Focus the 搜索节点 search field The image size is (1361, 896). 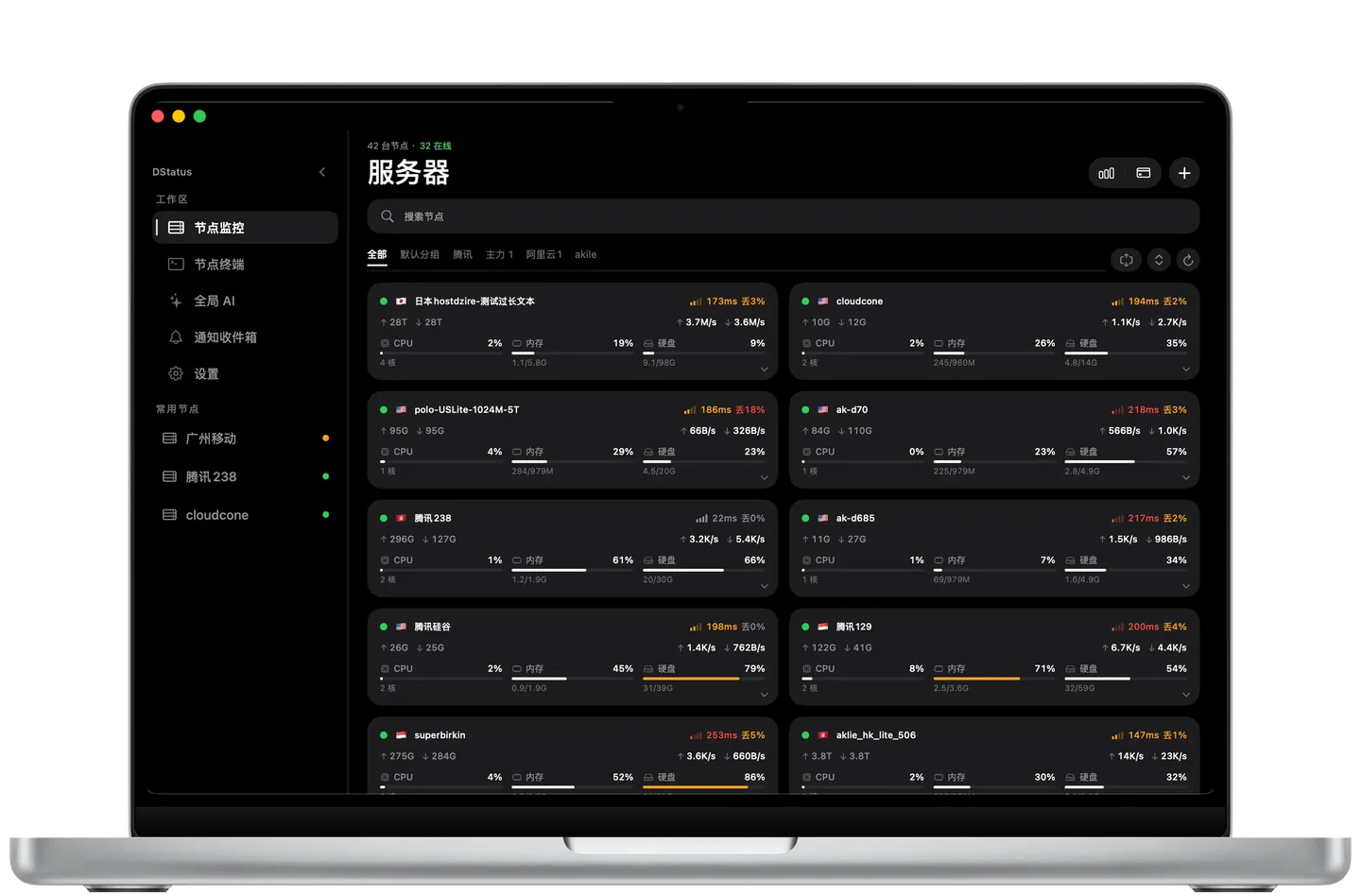784,216
